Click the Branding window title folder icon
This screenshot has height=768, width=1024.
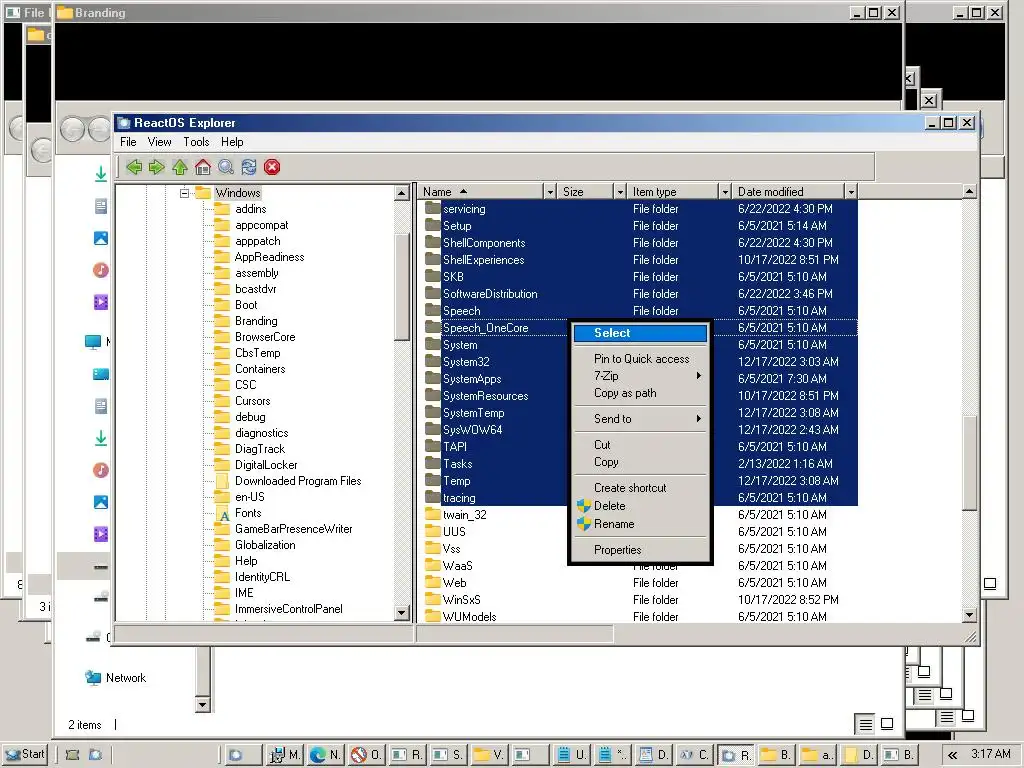tap(65, 12)
